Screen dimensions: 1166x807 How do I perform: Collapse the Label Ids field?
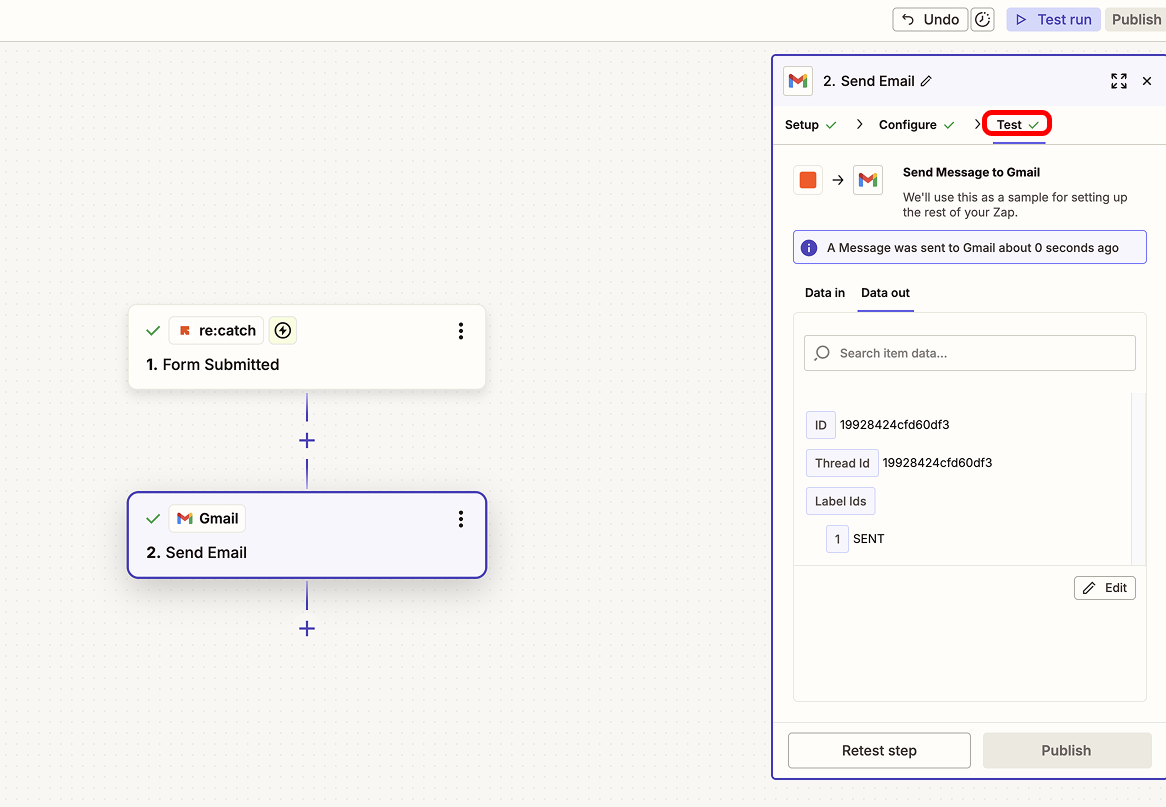[840, 501]
